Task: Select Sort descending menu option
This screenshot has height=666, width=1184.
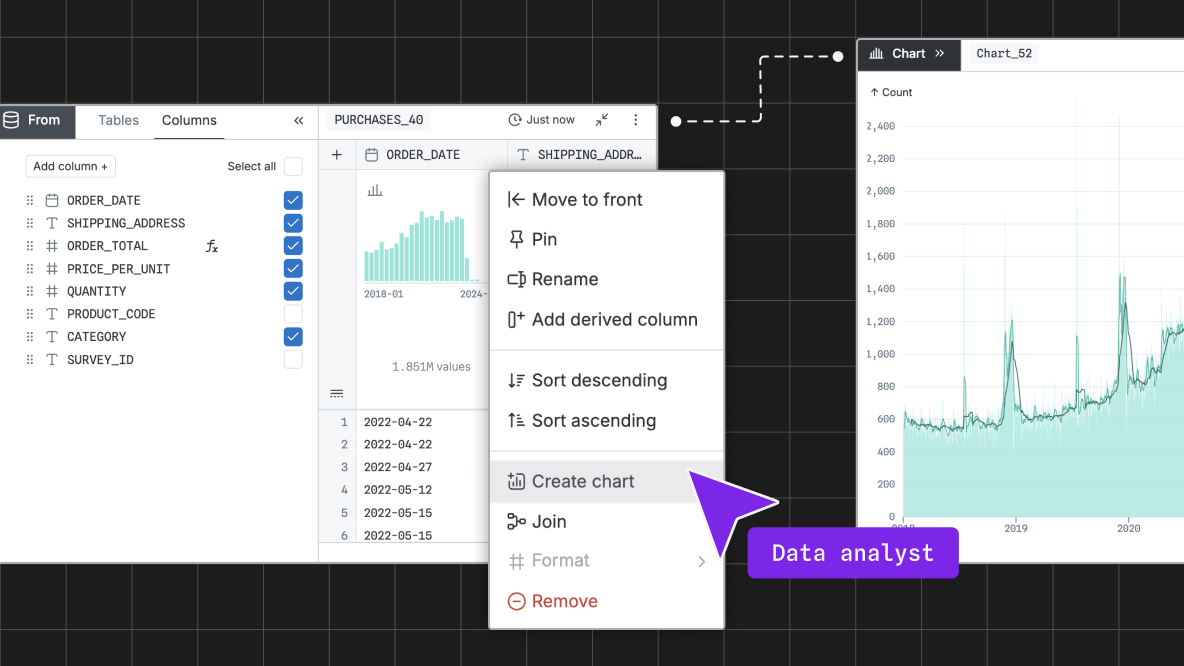Action: pyautogui.click(x=598, y=380)
